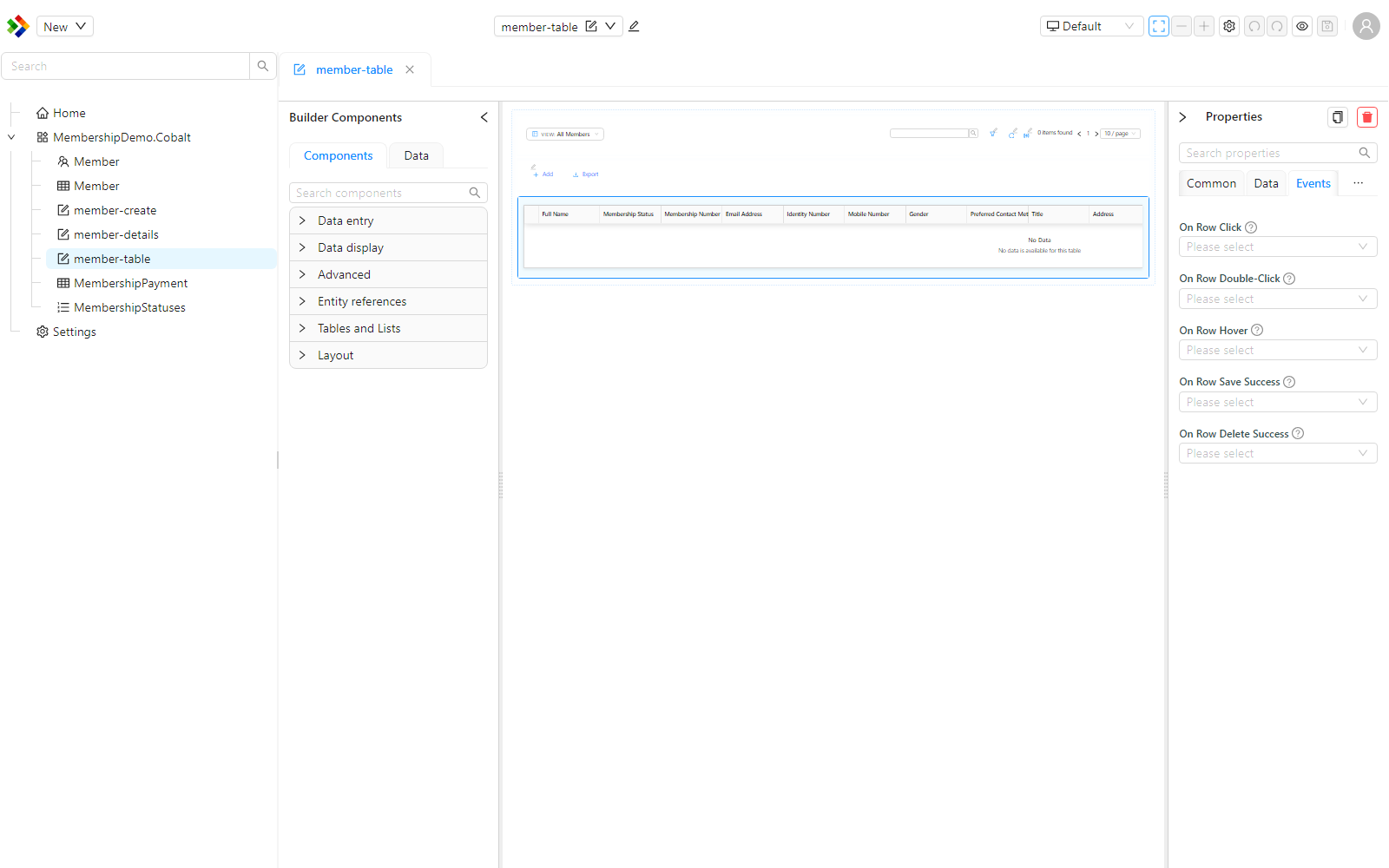1389x868 pixels.
Task: Open the New dropdown menu
Action: pos(65,26)
